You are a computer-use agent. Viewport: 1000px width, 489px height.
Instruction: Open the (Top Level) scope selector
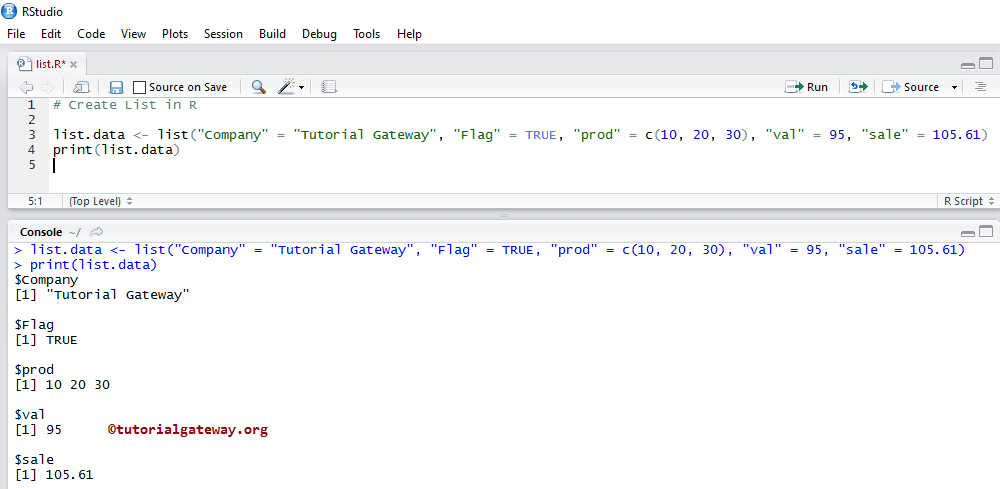(100, 201)
